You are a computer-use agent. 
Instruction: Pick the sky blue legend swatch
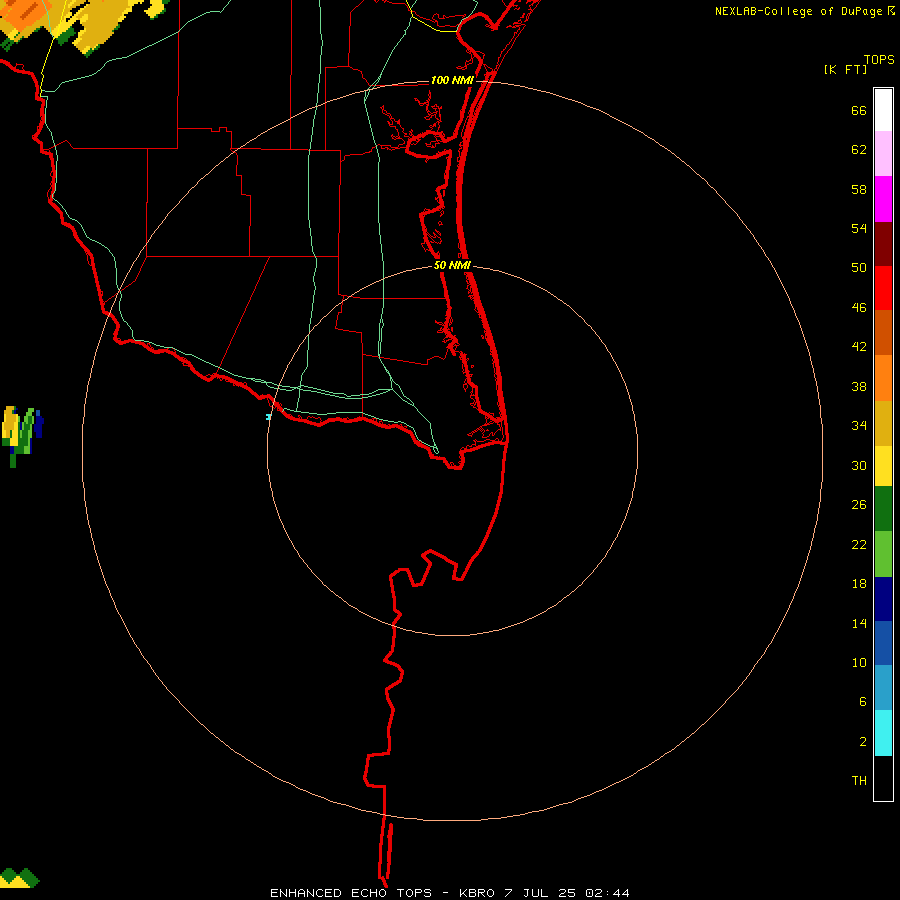(883, 688)
